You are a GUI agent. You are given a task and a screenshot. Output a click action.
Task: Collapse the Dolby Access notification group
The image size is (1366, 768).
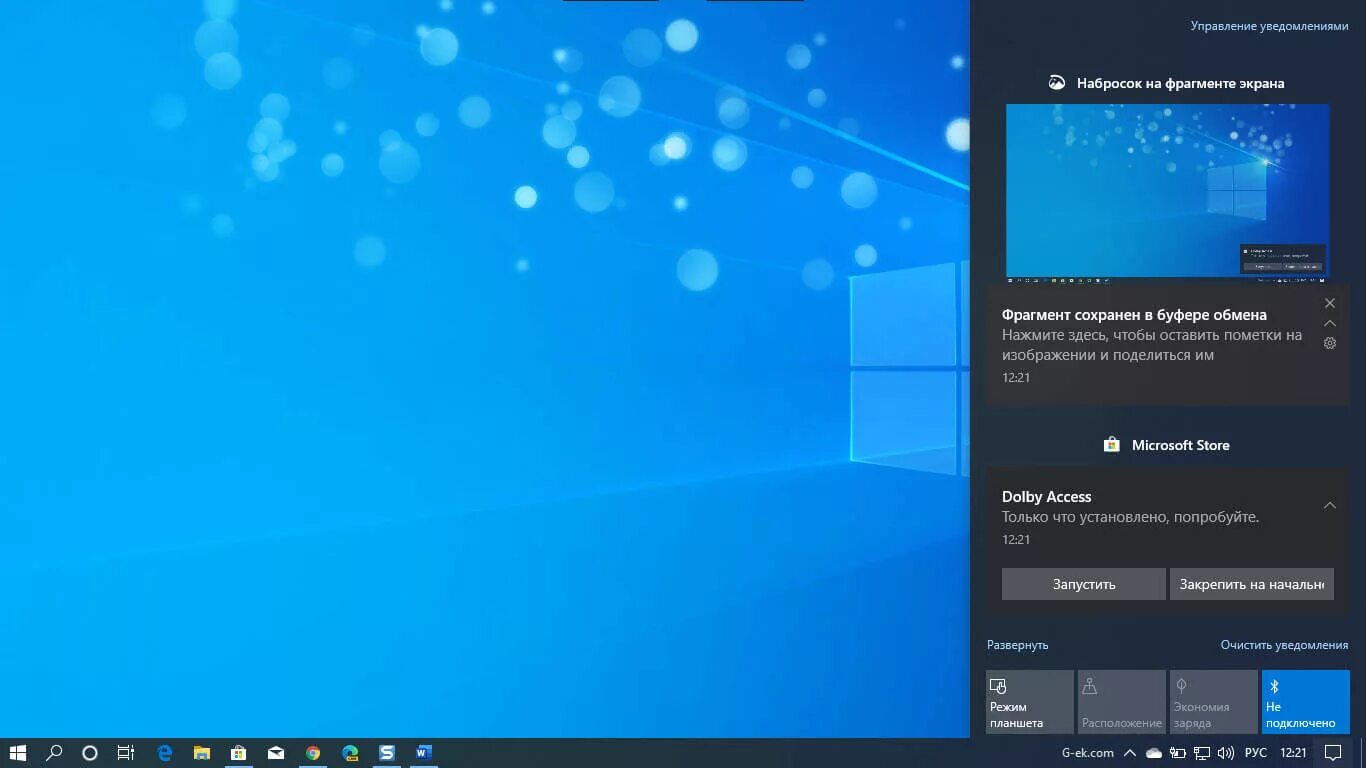point(1330,505)
